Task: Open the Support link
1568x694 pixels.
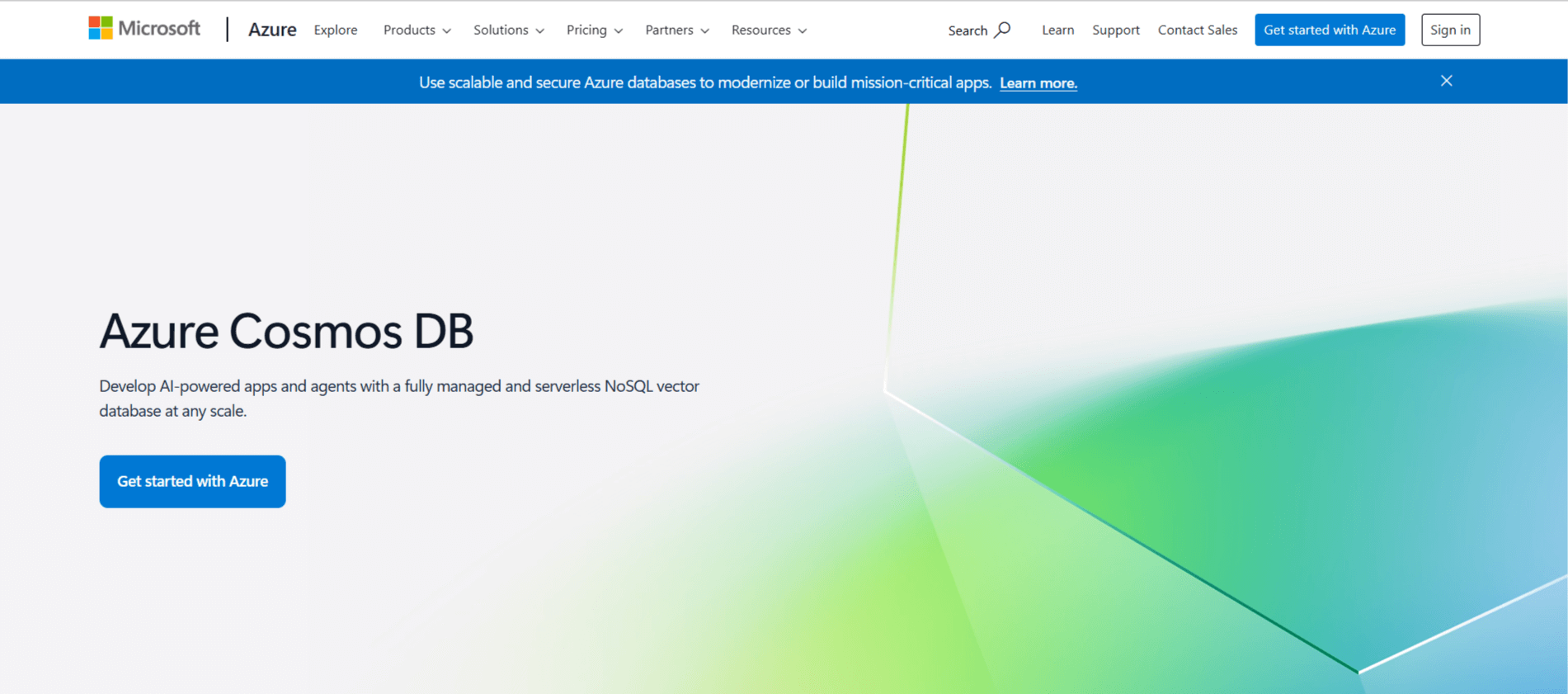Action: point(1116,30)
